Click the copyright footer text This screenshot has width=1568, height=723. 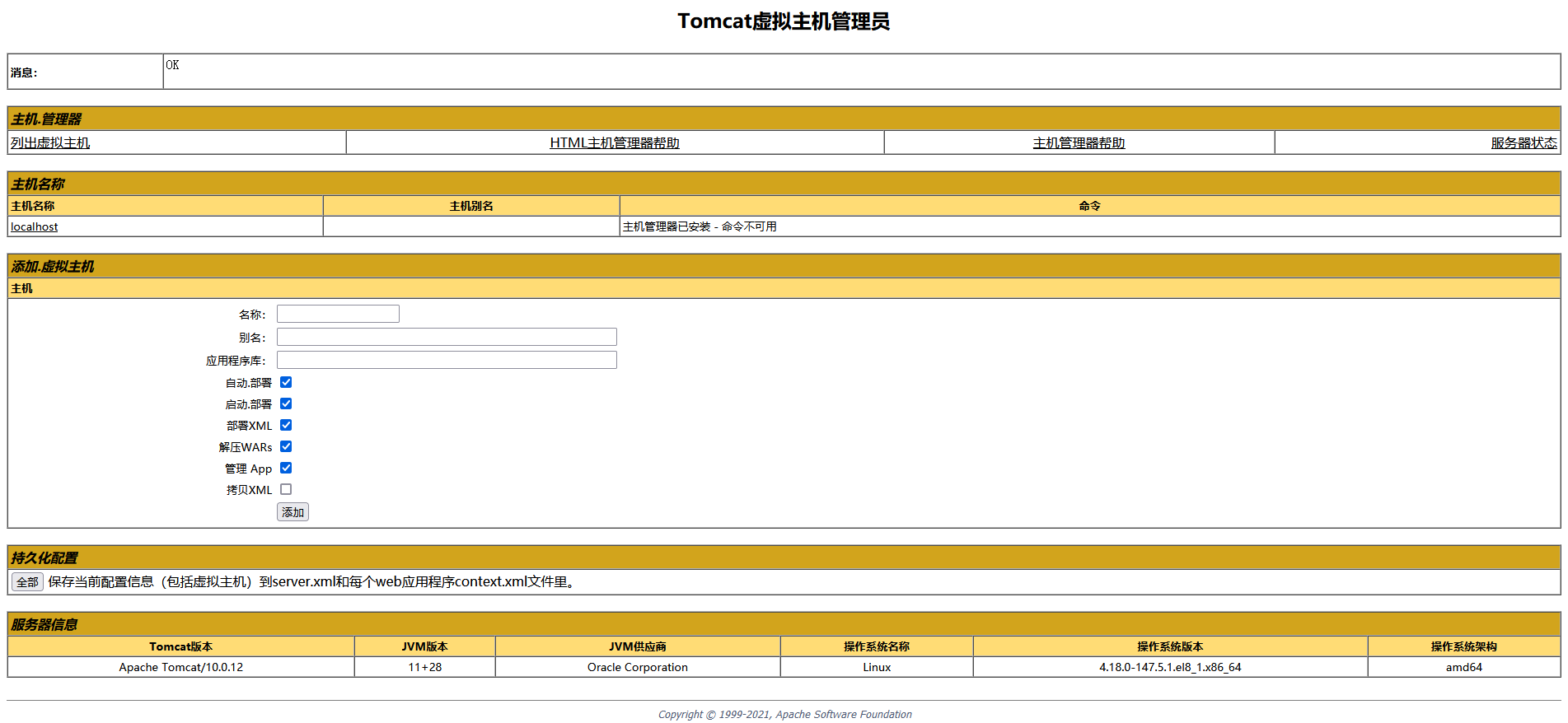click(784, 714)
